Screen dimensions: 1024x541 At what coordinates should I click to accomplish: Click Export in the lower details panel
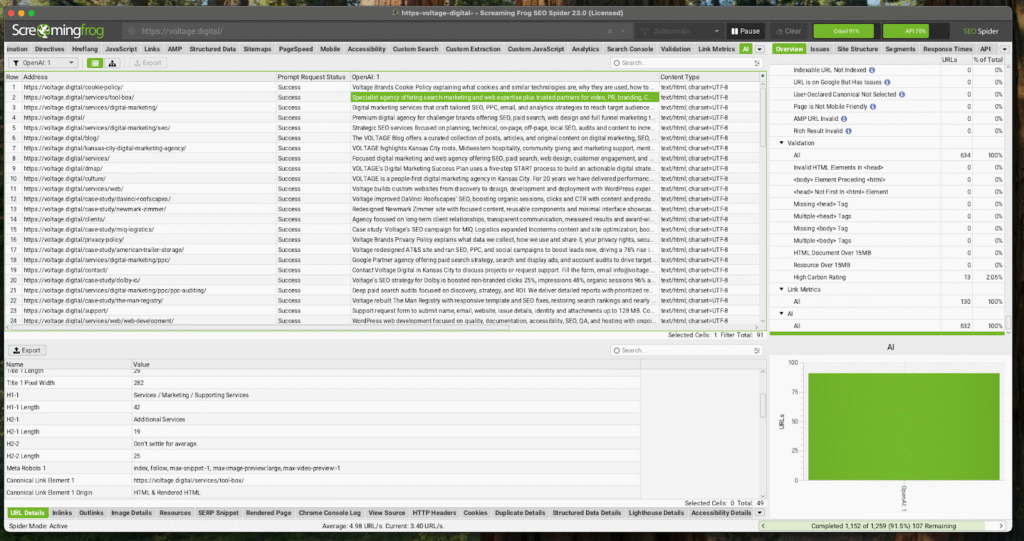click(28, 351)
